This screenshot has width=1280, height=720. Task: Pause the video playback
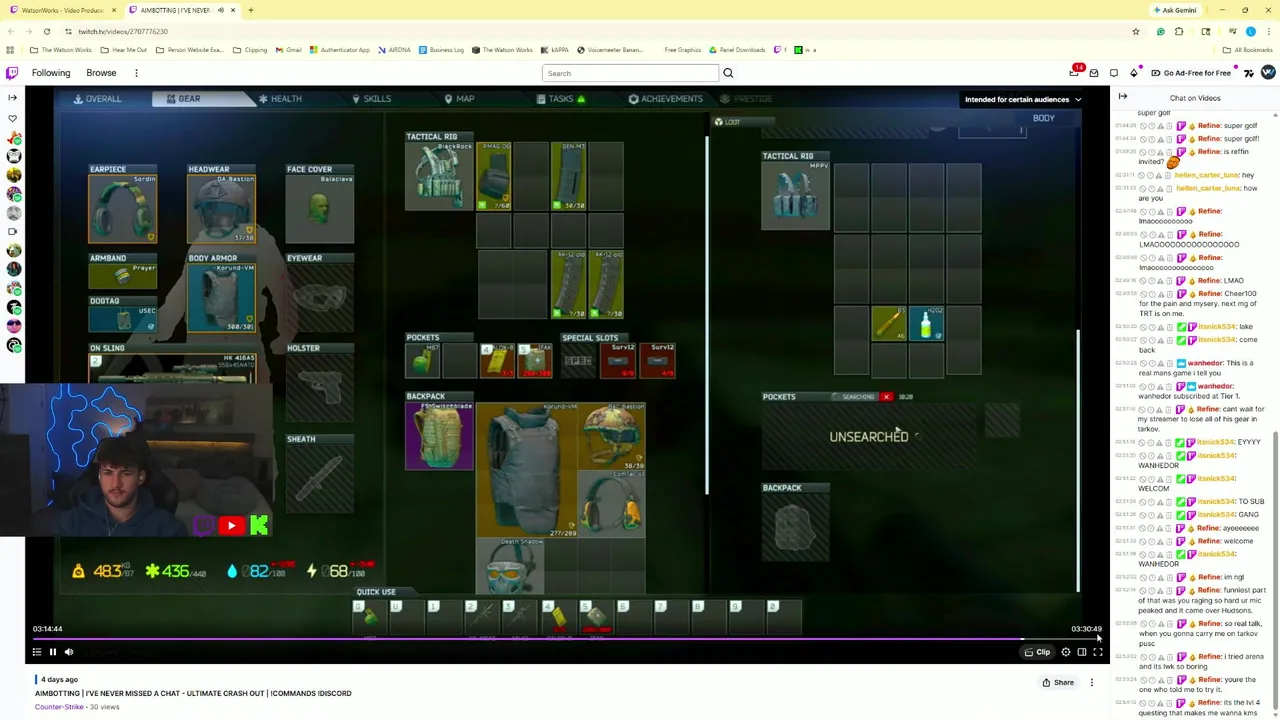[x=52, y=652]
